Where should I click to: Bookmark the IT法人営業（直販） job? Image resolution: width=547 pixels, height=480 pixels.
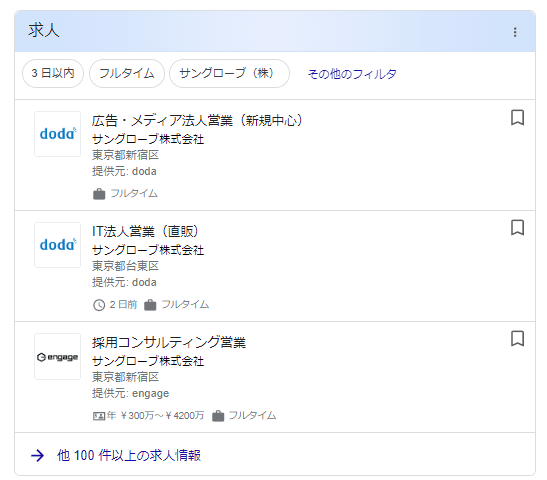517,228
